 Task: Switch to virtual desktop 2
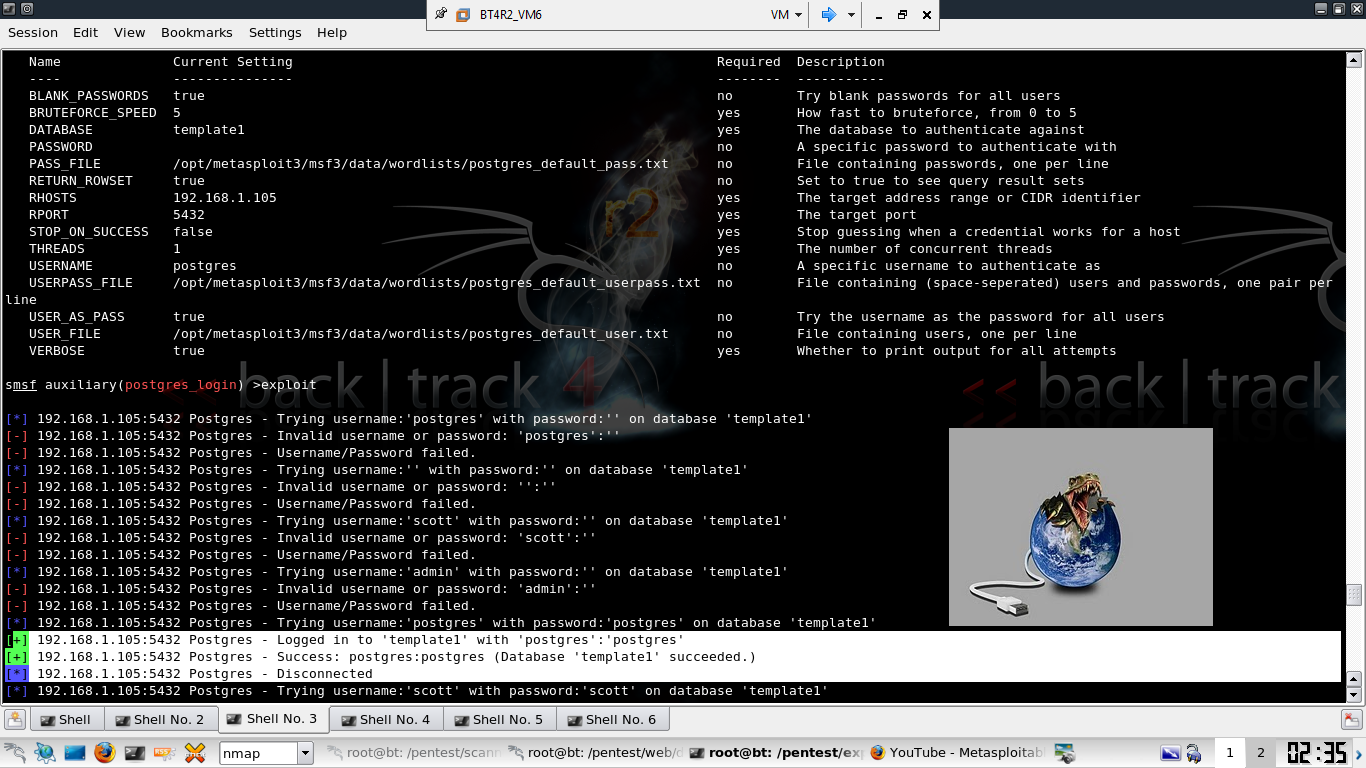click(1260, 753)
